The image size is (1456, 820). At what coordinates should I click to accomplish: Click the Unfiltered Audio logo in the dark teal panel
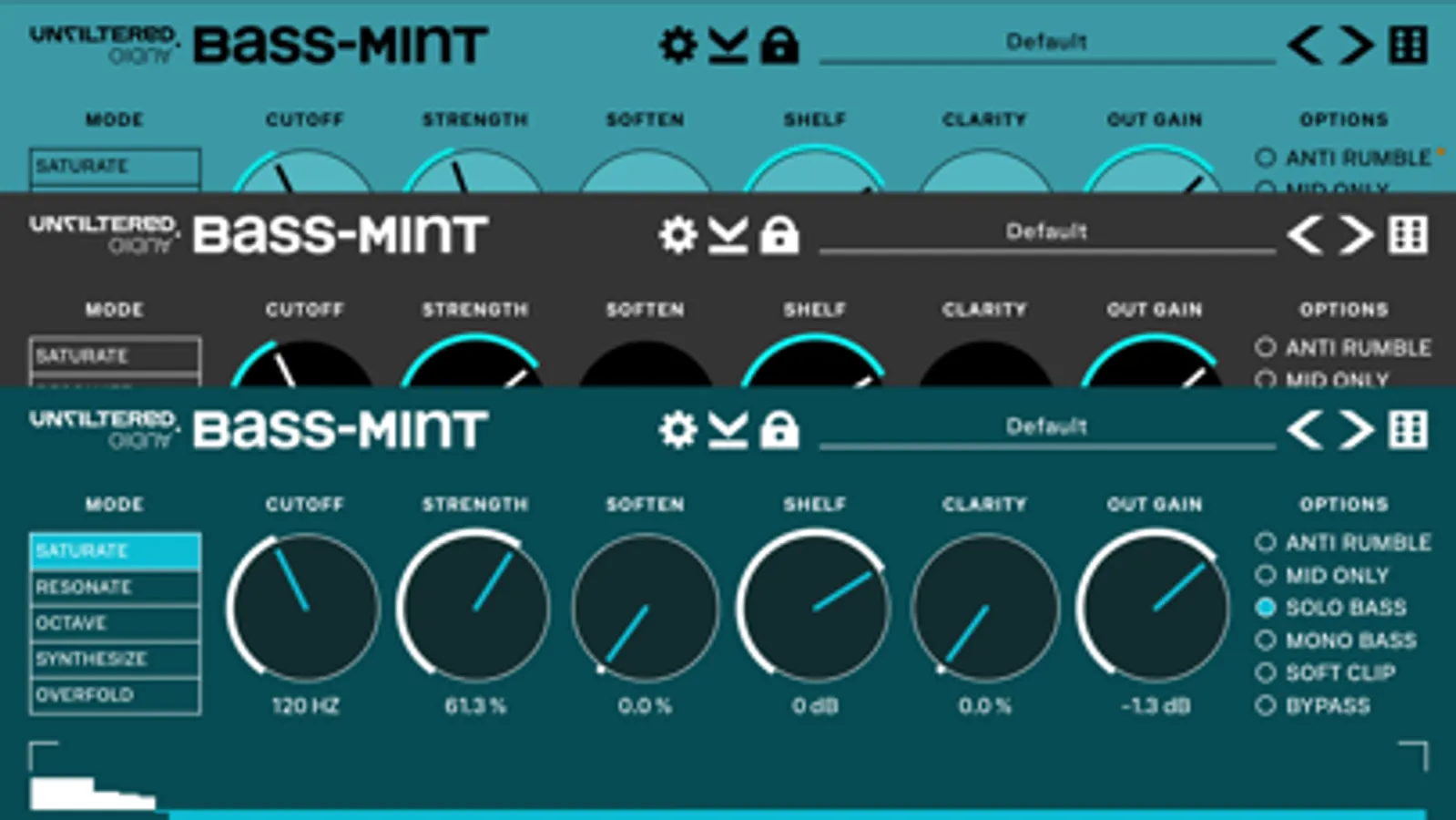coord(104,429)
